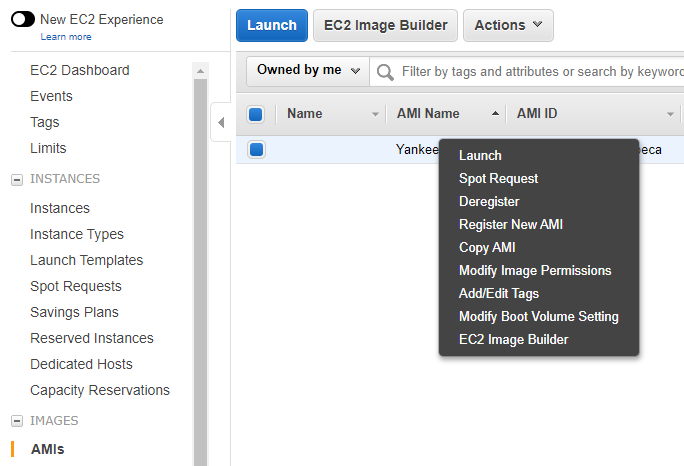The height and width of the screenshot is (466, 684).
Task: Open Instance Types in the sidebar
Action: pyautogui.click(x=77, y=234)
